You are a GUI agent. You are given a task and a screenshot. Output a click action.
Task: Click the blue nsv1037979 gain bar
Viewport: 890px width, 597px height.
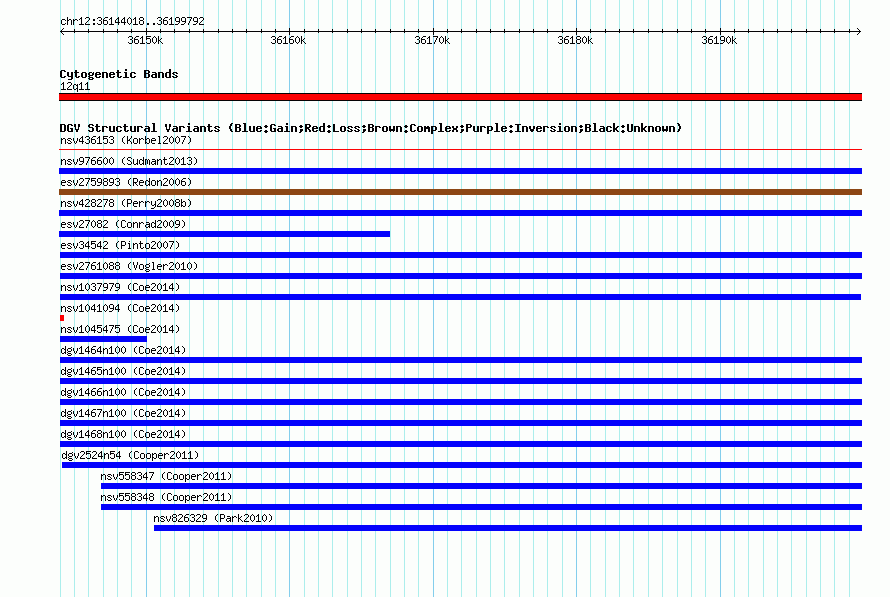pos(460,297)
